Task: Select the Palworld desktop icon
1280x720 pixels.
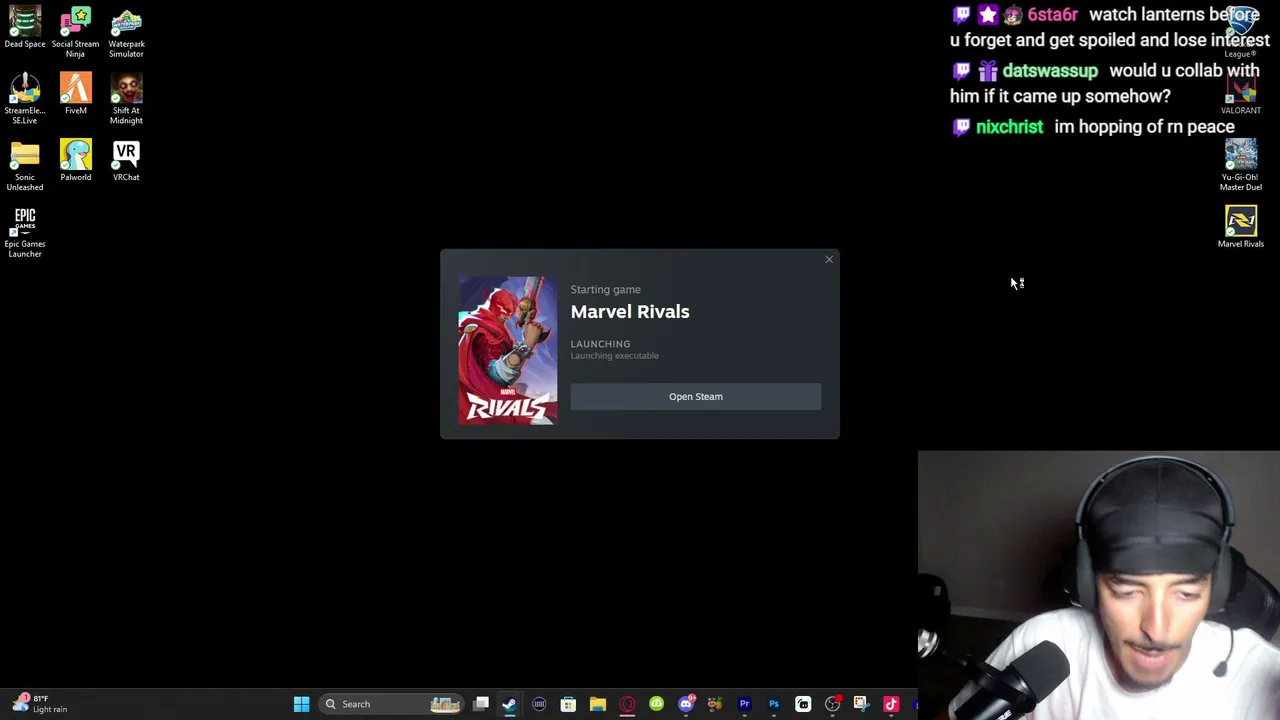Action: (75, 160)
